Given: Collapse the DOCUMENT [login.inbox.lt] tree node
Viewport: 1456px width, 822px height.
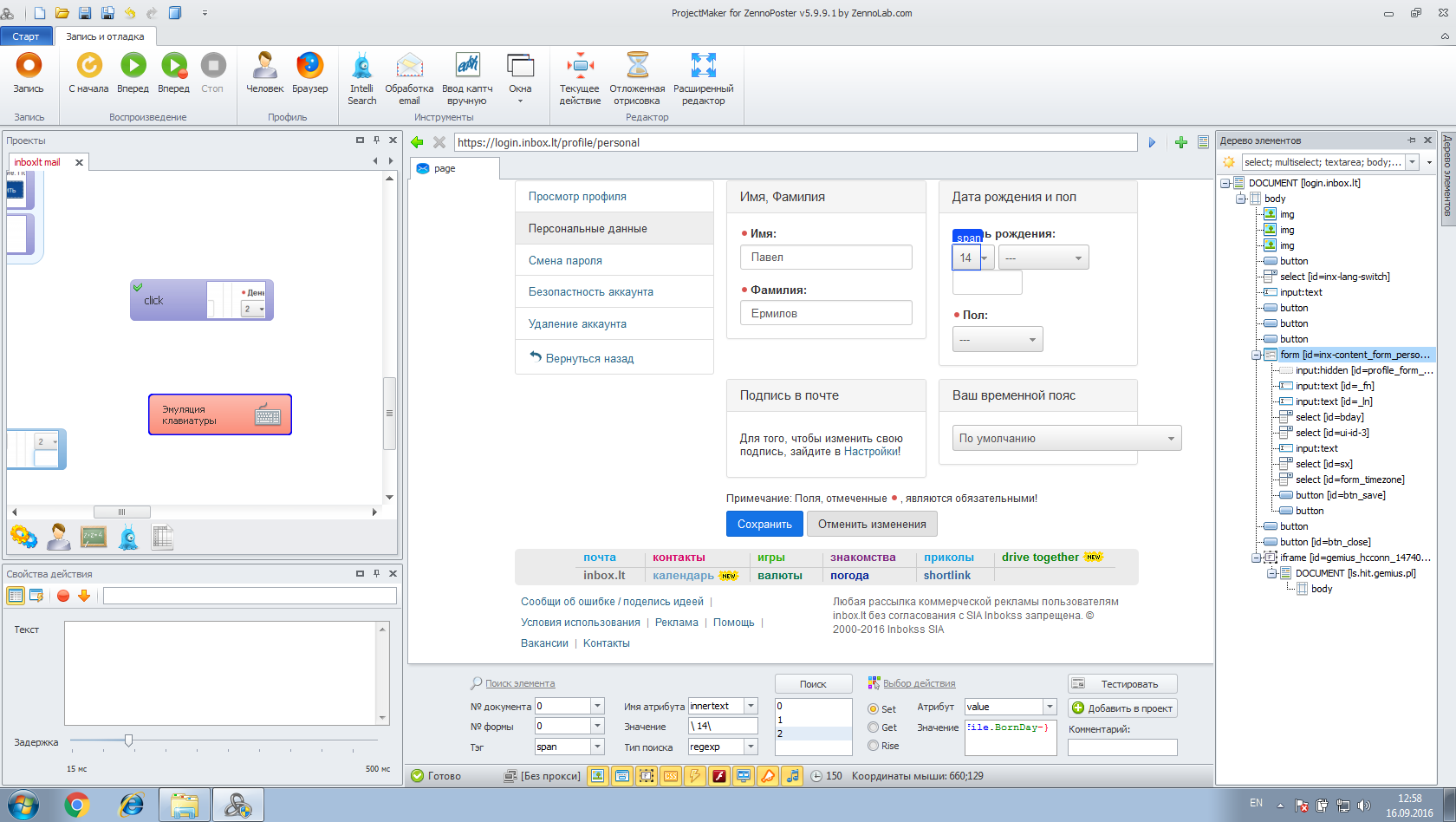Looking at the screenshot, I should [1225, 183].
